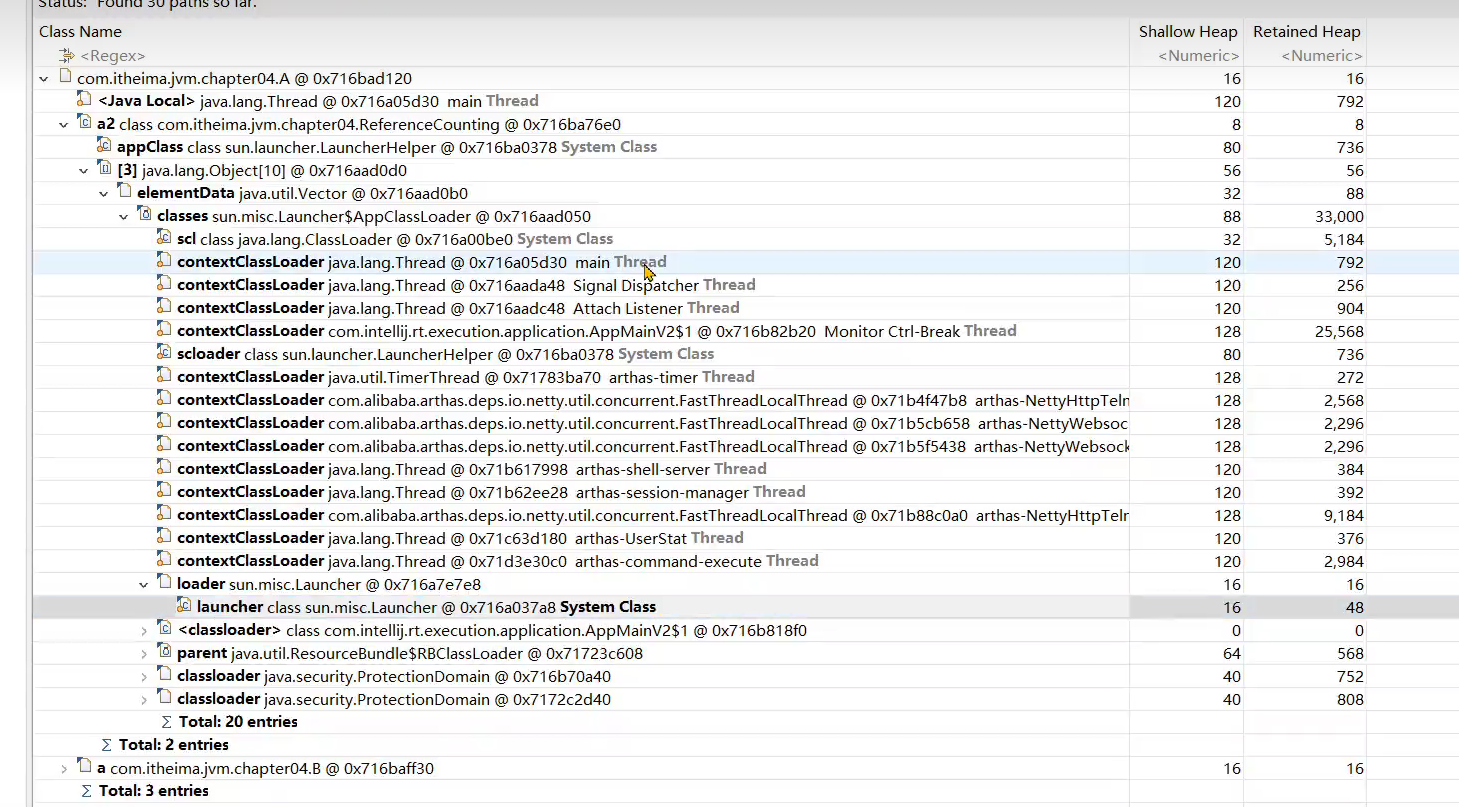
Task: Click the chapter04.B object icon
Action: (85, 767)
